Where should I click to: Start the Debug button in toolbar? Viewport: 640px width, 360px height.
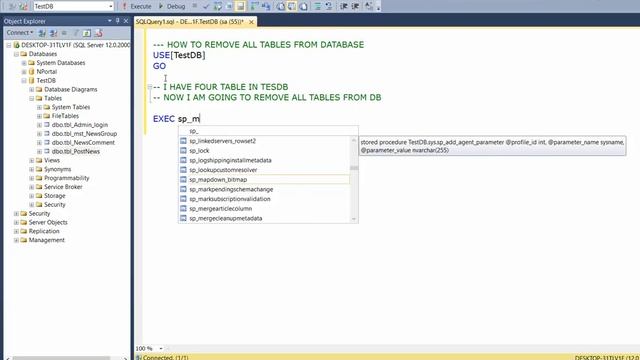(x=172, y=6)
